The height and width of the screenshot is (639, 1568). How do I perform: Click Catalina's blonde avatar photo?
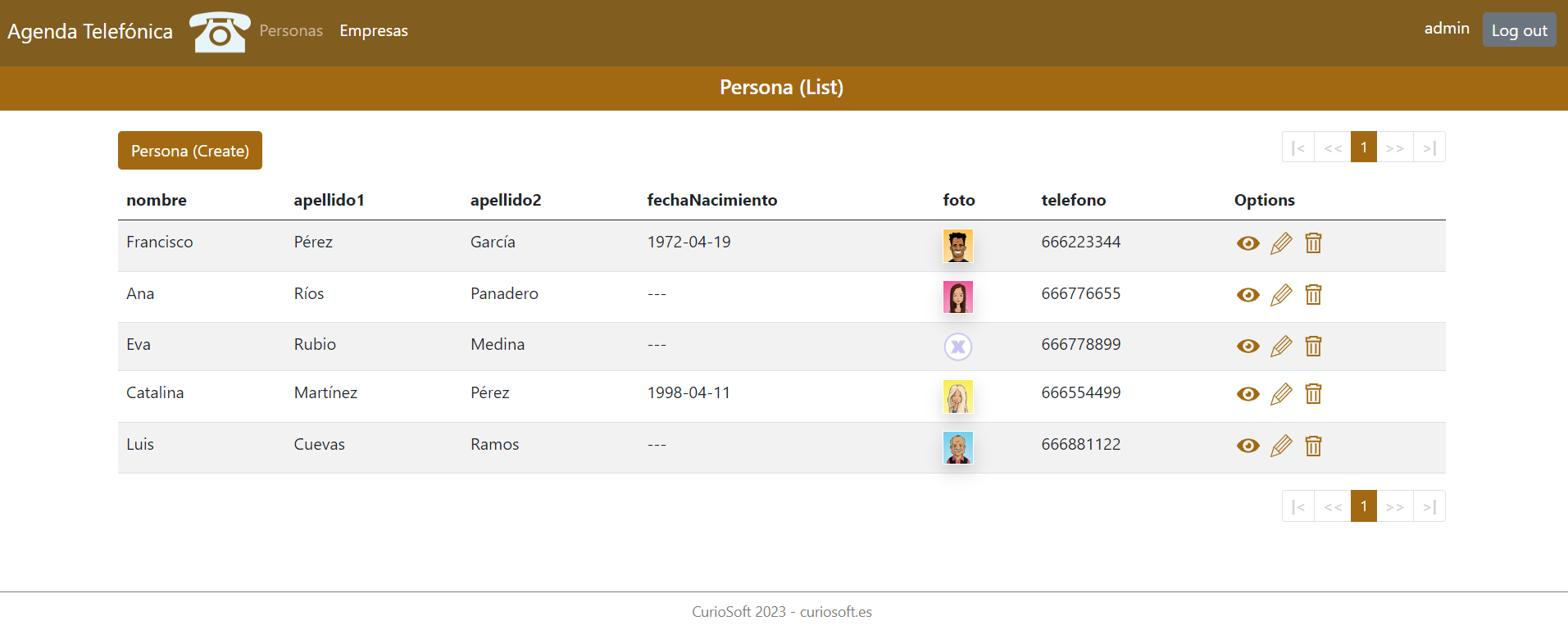(957, 397)
